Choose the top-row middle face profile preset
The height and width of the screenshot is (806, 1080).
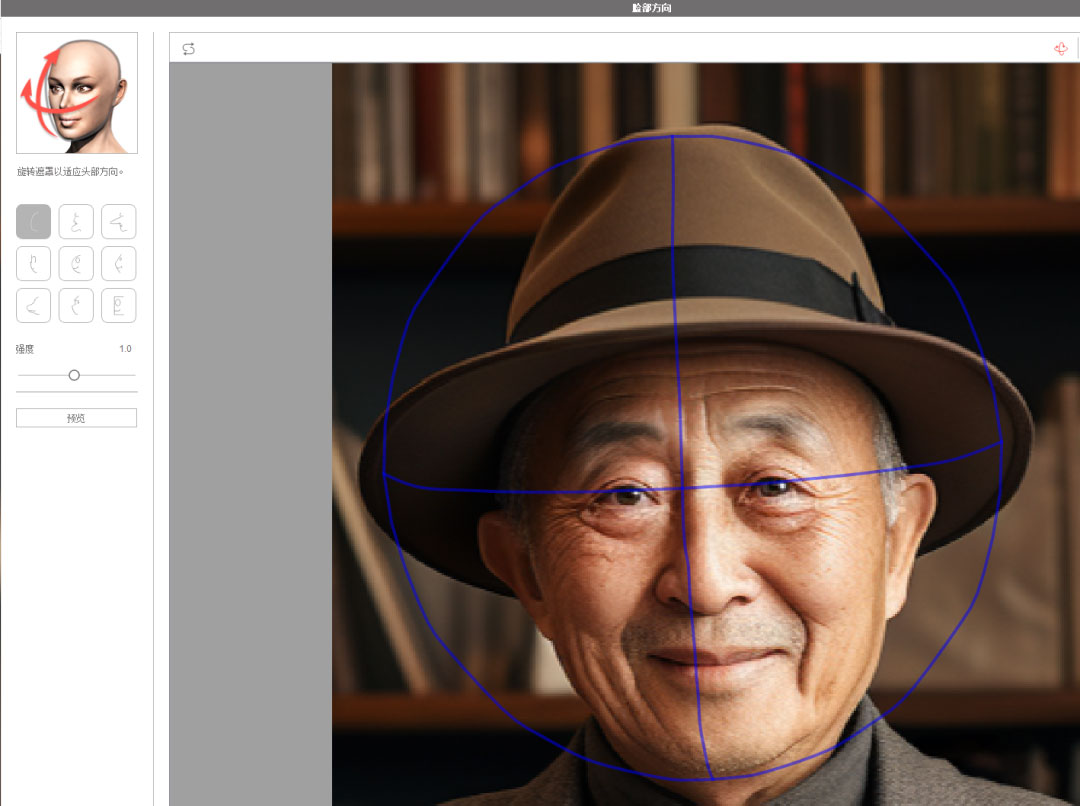click(76, 221)
